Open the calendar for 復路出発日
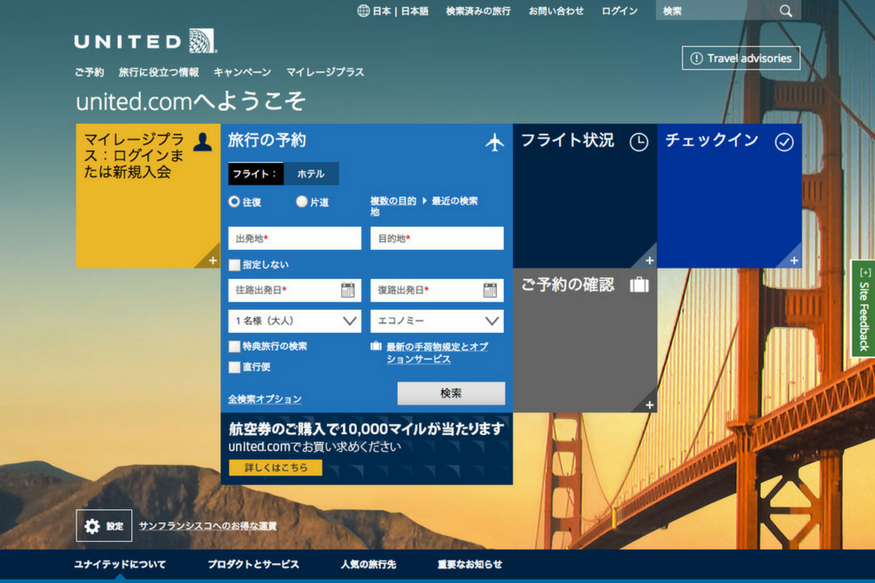The height and width of the screenshot is (583, 875). [490, 290]
